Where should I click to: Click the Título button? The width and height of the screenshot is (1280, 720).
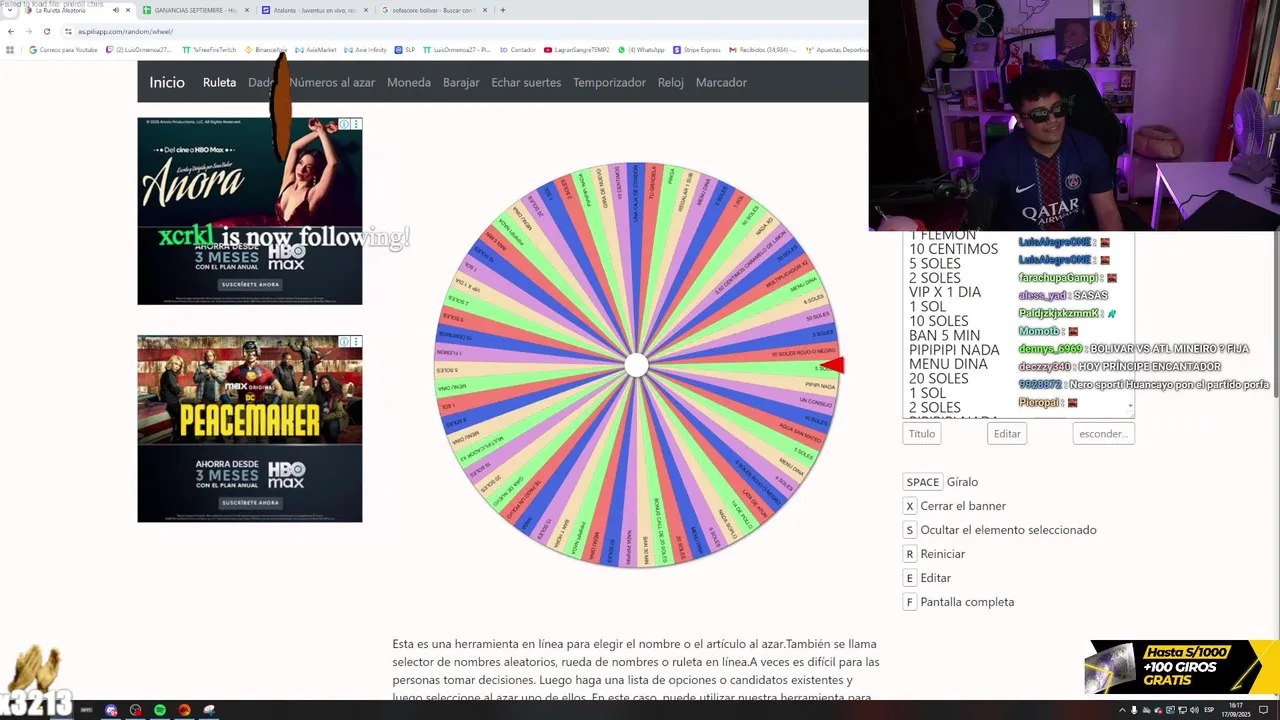coord(922,434)
